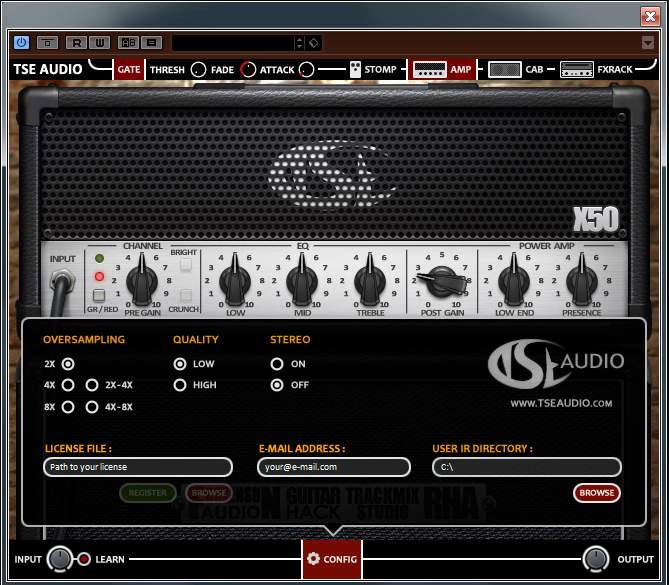Click the license file path field
669x585 pixels.
coord(138,467)
